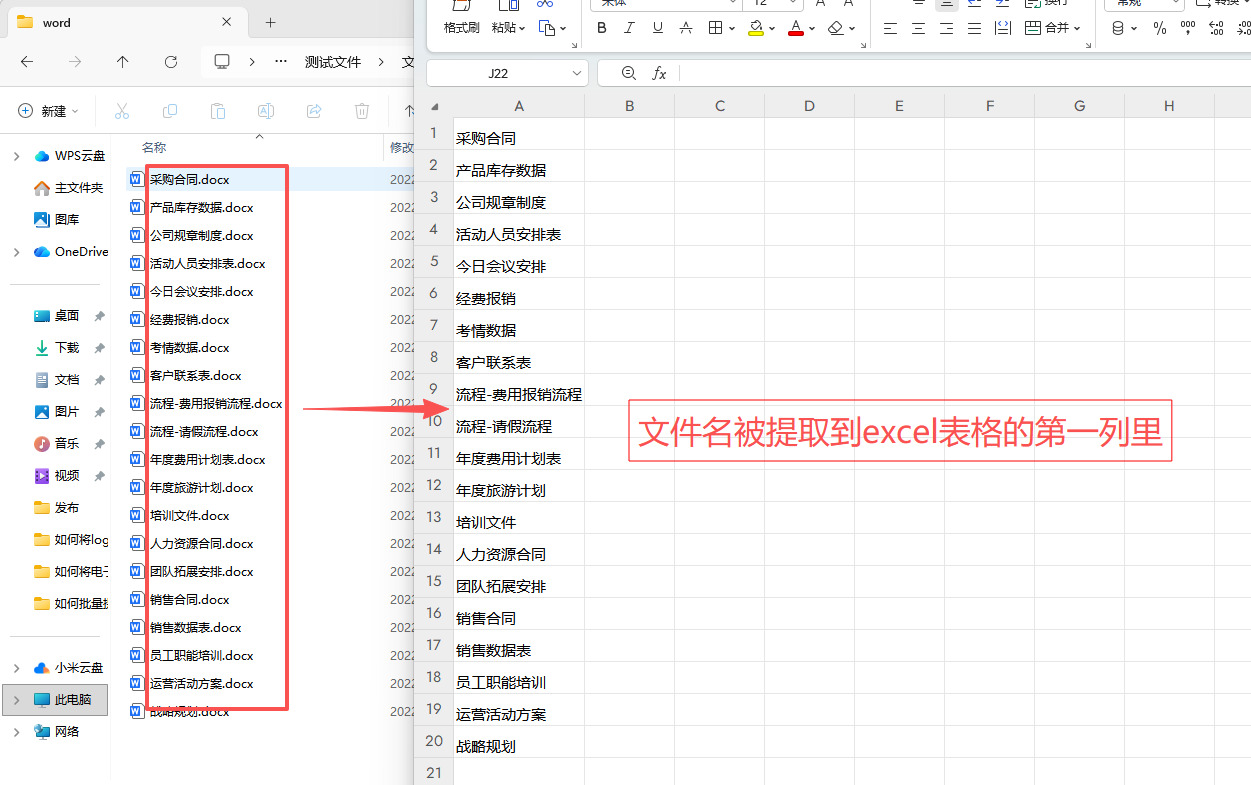The image size is (1251, 785).
Task: Sort files by 名称 column header
Action: 154,148
